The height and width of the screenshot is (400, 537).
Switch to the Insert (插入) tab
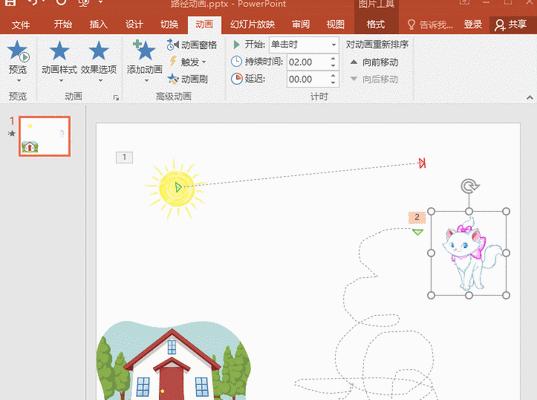click(98, 24)
